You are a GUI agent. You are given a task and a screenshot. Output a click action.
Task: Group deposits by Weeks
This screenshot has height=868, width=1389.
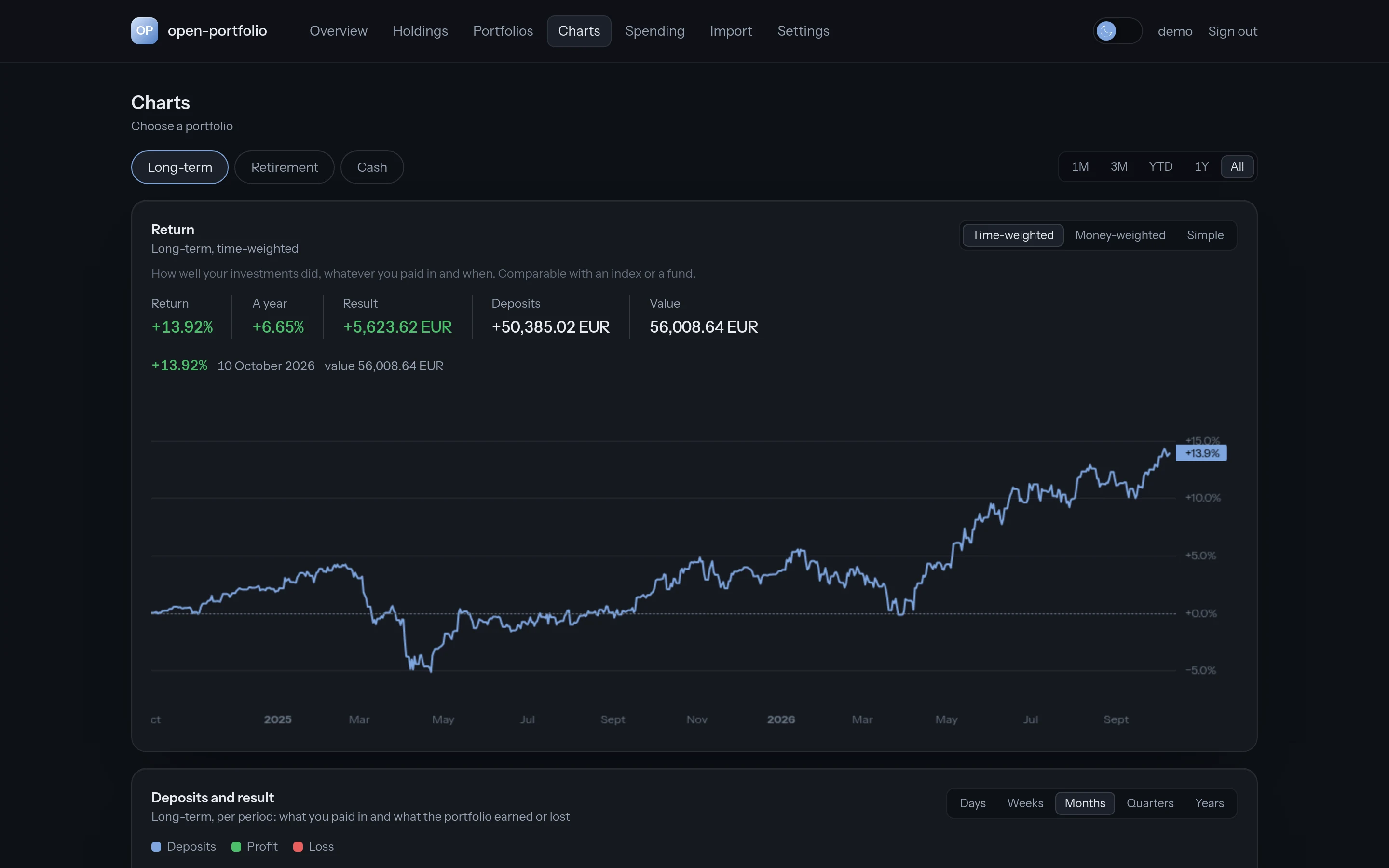pos(1025,803)
